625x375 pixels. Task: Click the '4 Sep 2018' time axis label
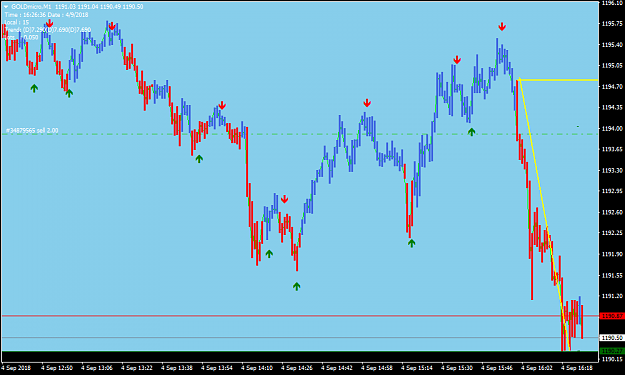[16, 367]
